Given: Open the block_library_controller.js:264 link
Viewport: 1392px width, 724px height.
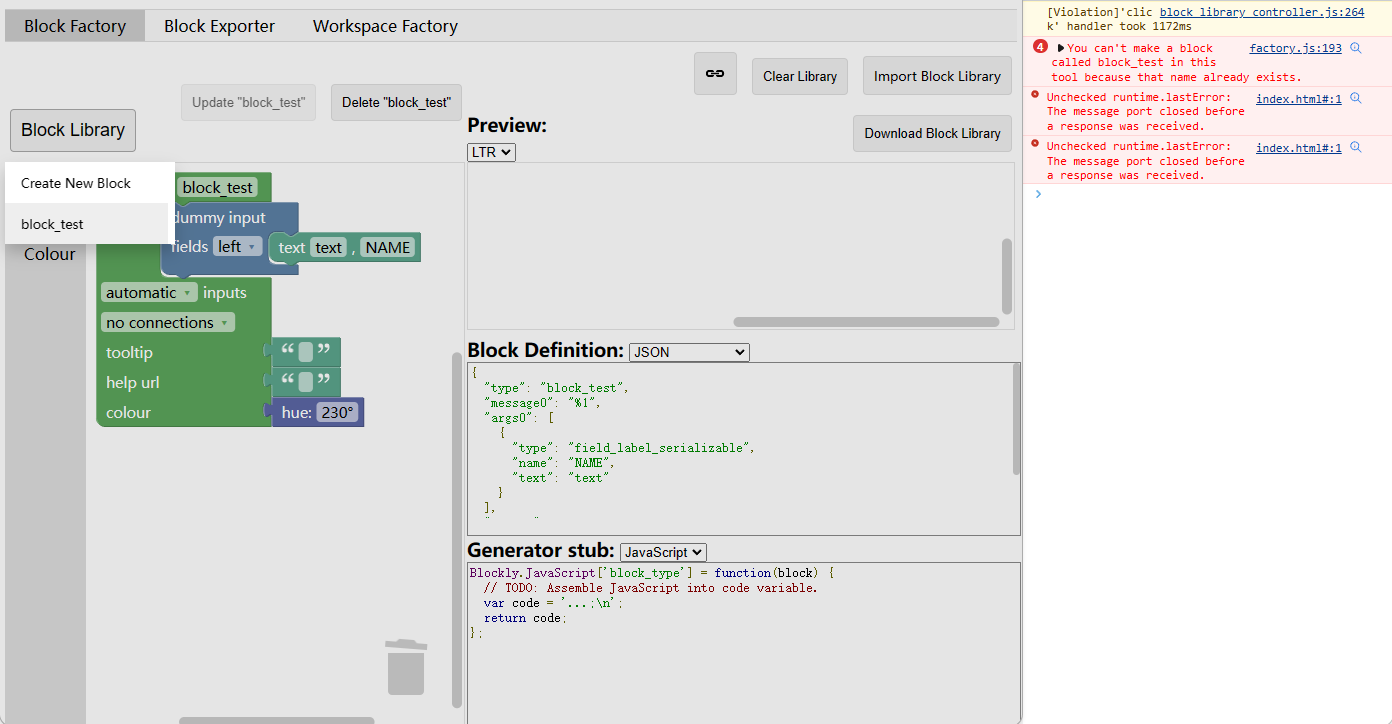Looking at the screenshot, I should [1262, 12].
